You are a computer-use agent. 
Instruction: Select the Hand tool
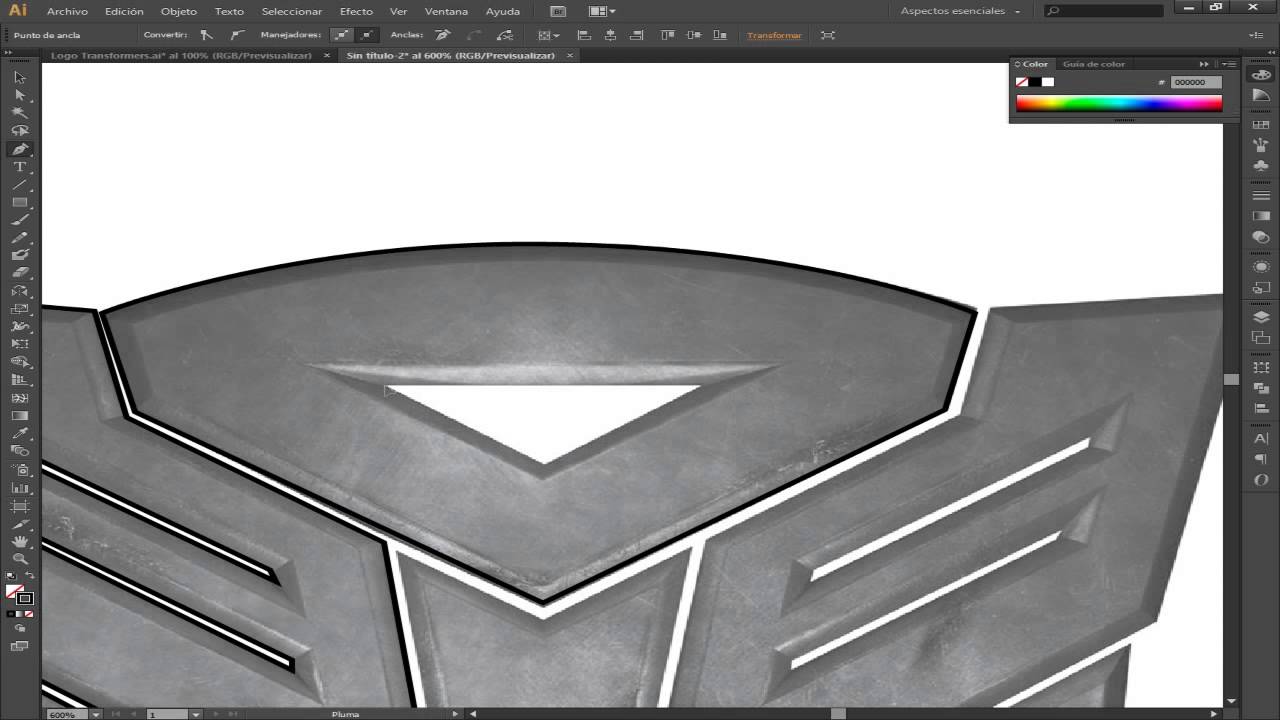(x=19, y=541)
